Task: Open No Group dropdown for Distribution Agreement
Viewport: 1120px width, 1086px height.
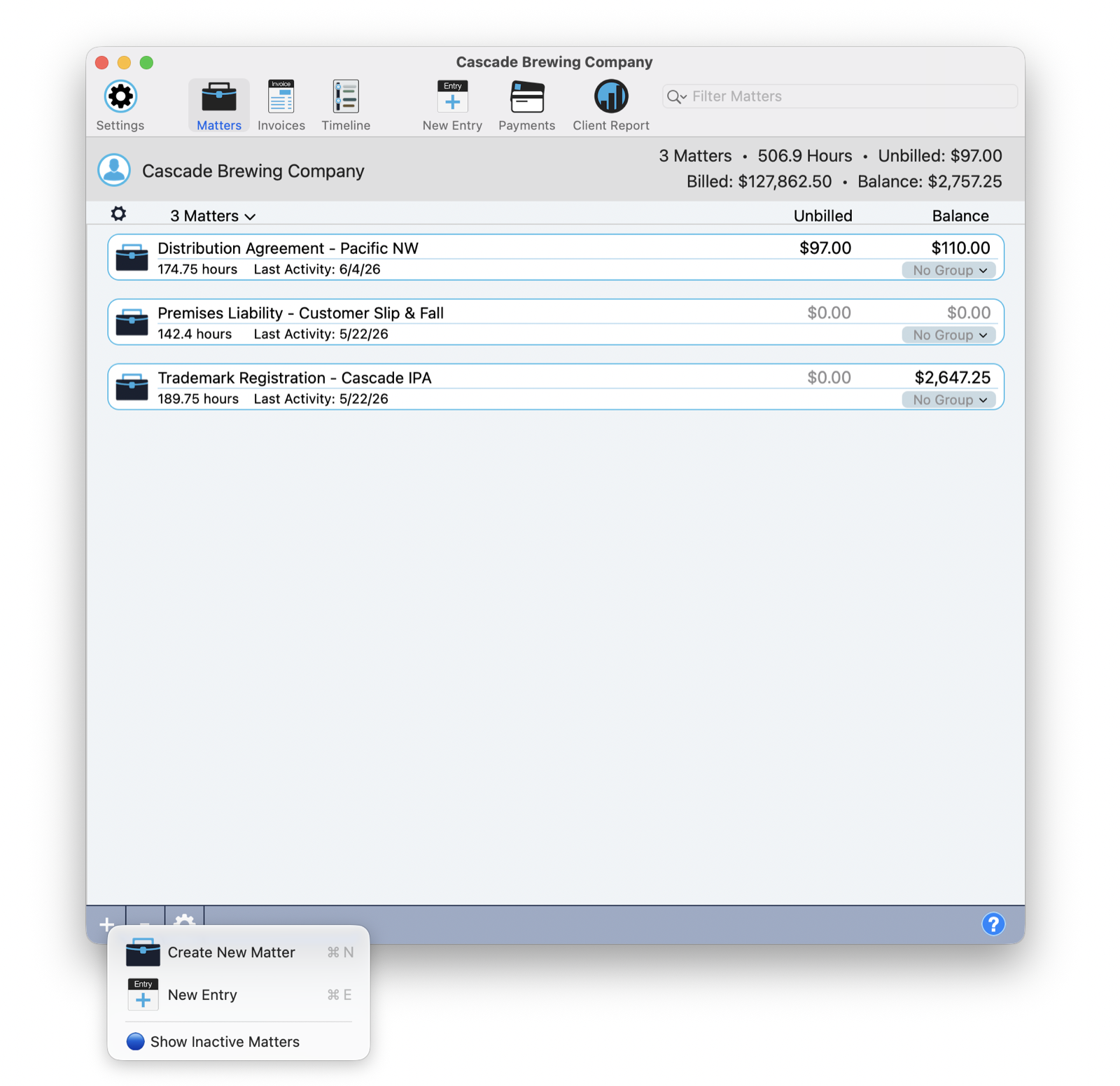Action: pos(948,270)
